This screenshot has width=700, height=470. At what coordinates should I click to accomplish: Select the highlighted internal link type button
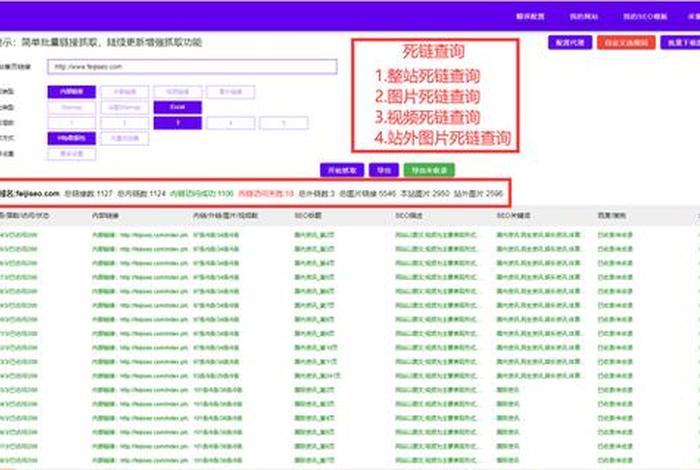71,92
